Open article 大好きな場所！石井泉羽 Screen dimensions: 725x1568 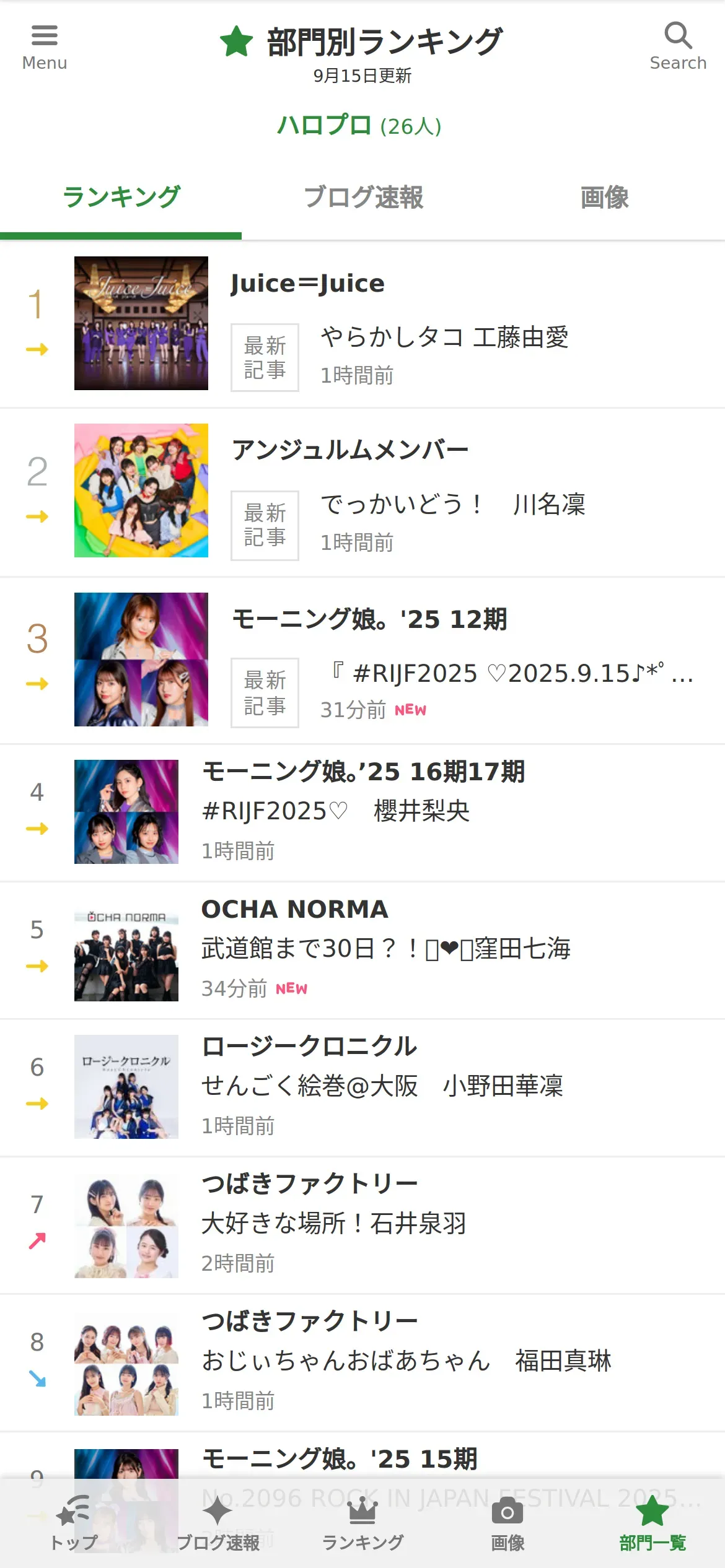click(x=333, y=1223)
